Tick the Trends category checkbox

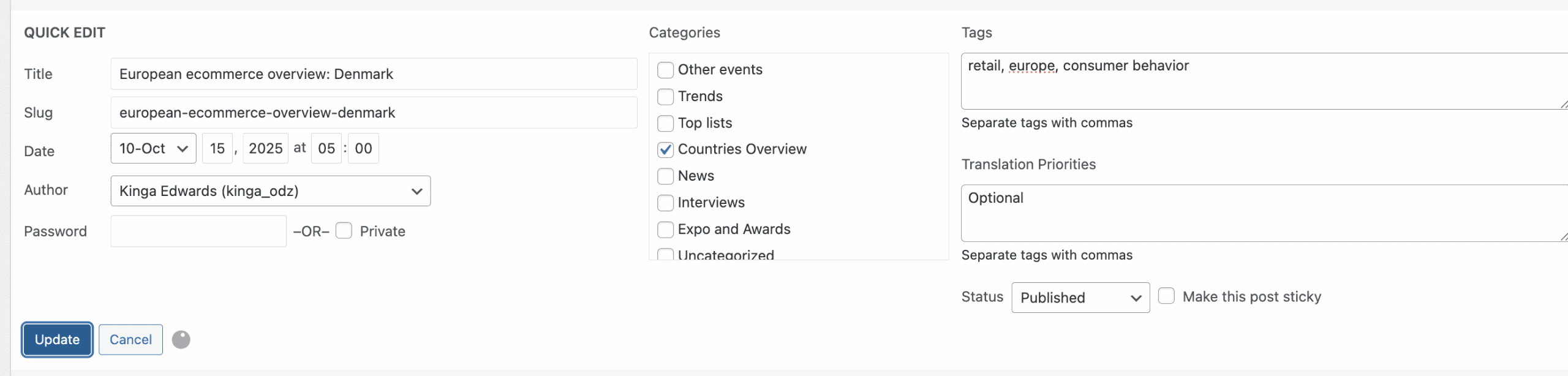[x=665, y=97]
